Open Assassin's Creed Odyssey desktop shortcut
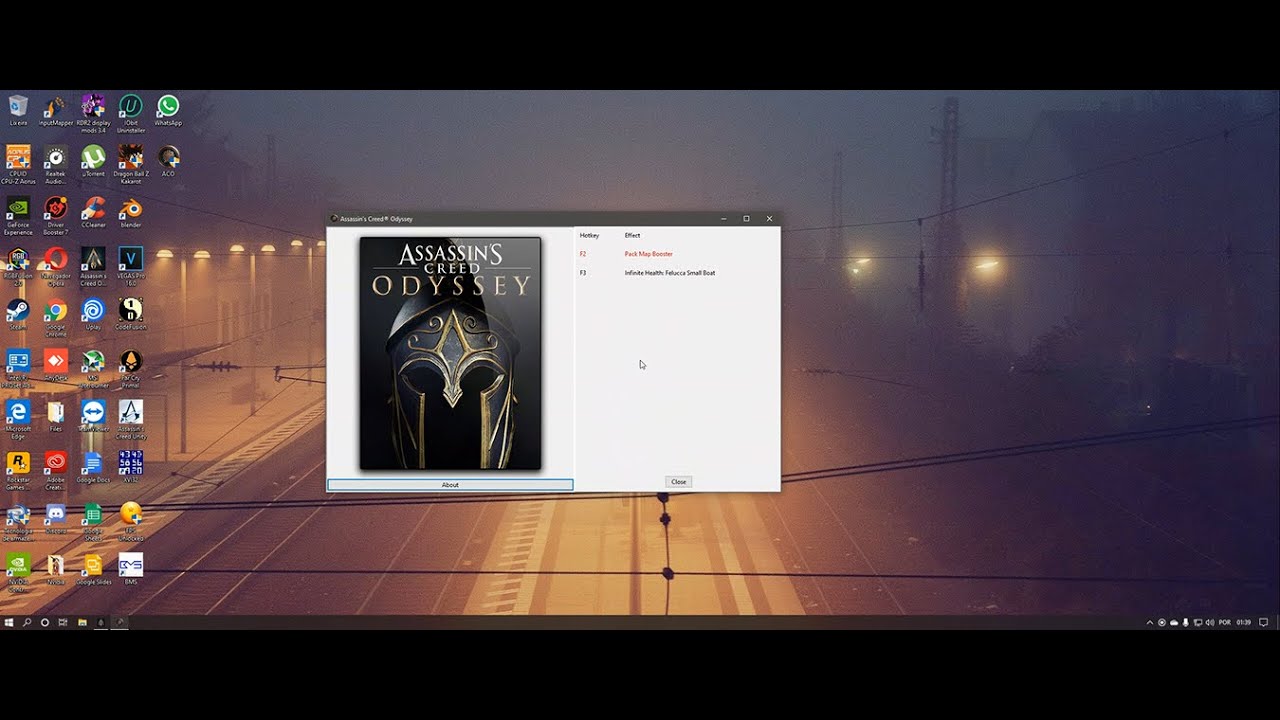 pos(93,266)
